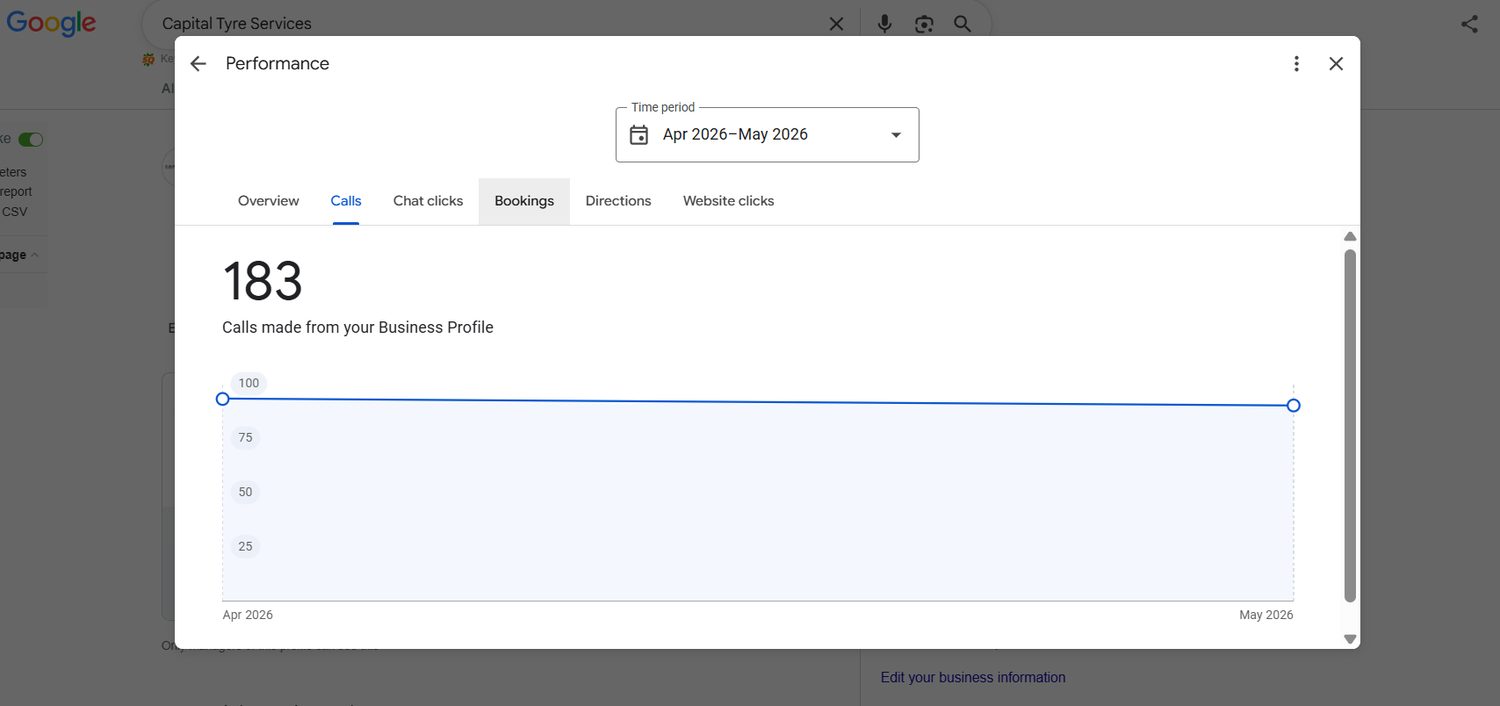View the Website clicks tab
Viewport: 1500px width, 706px height.
click(728, 201)
